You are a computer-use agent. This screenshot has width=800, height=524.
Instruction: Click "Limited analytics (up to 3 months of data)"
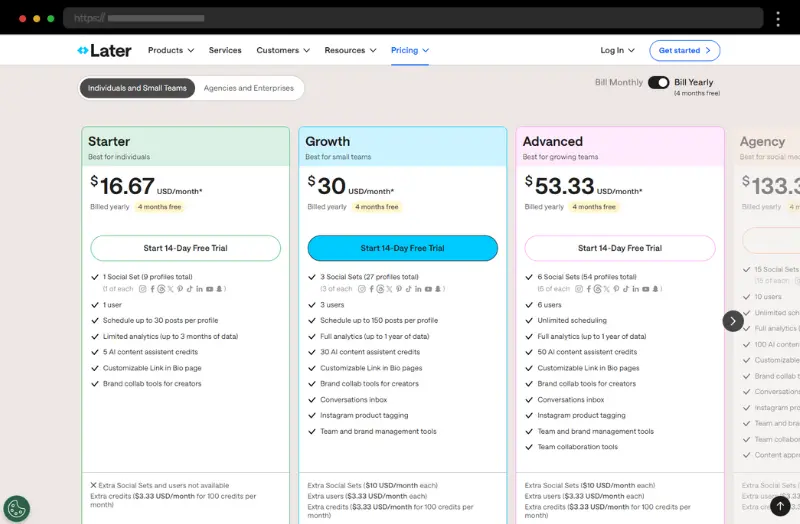click(170, 336)
